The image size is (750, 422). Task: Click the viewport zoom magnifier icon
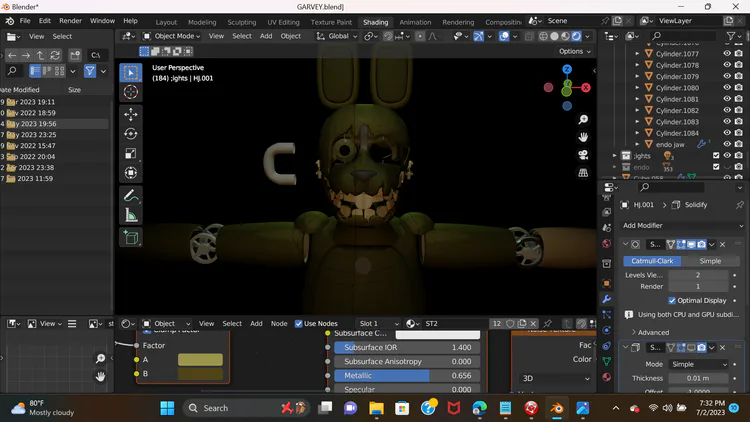pyautogui.click(x=583, y=120)
